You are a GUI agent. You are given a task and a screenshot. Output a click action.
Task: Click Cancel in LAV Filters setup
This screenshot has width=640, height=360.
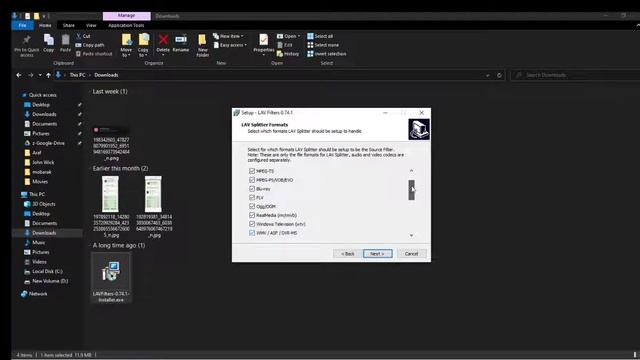411,253
